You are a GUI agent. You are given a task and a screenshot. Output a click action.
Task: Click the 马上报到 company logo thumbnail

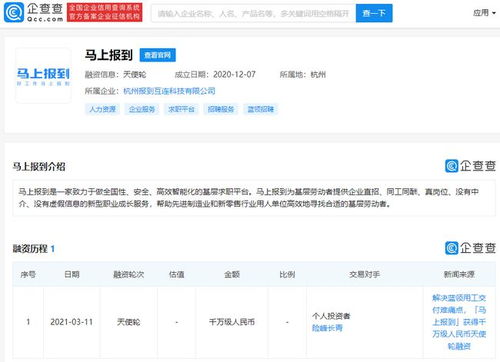click(43, 76)
